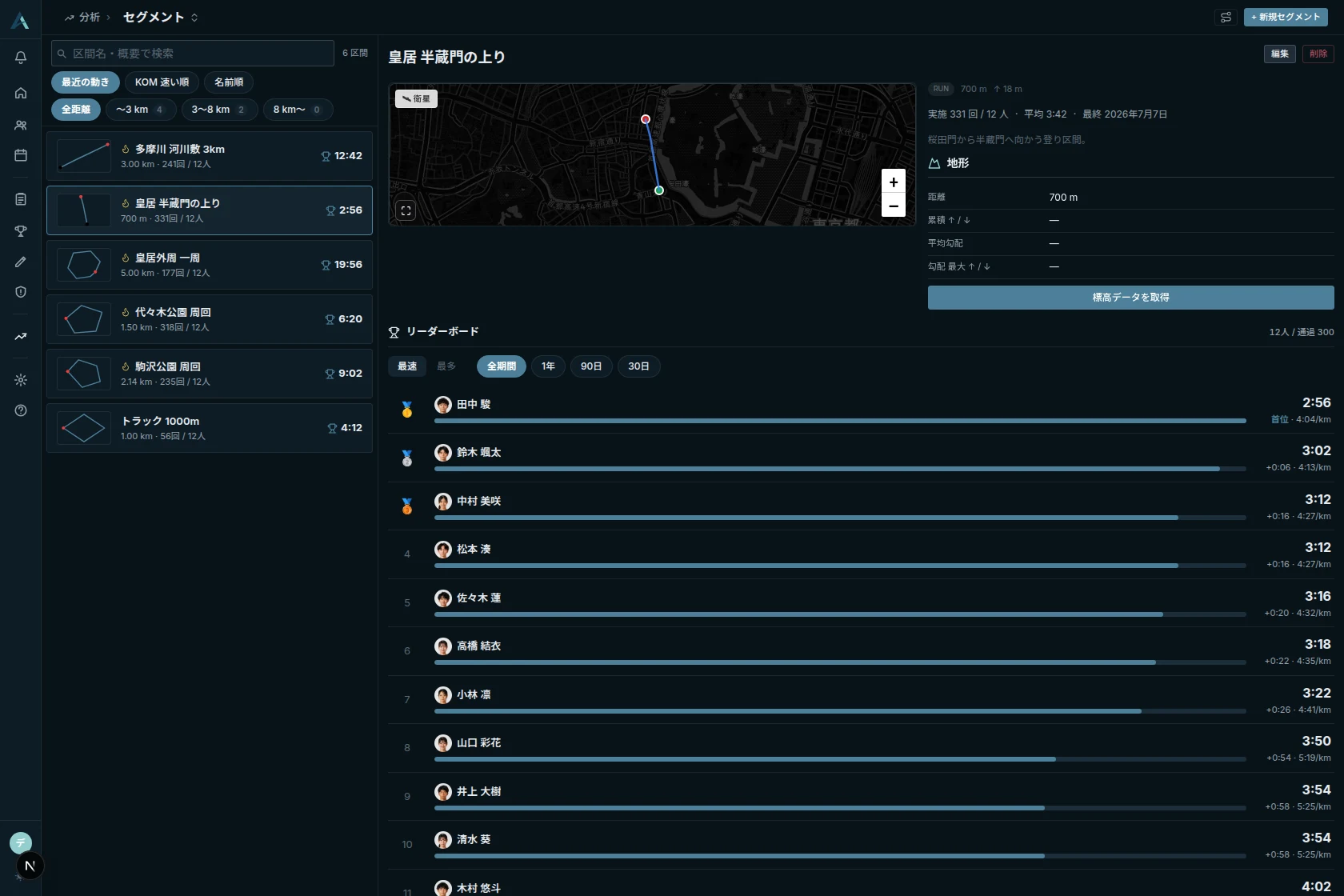Viewport: 1344px width, 896px height.
Task: Select 名前順 sort option
Action: [229, 82]
